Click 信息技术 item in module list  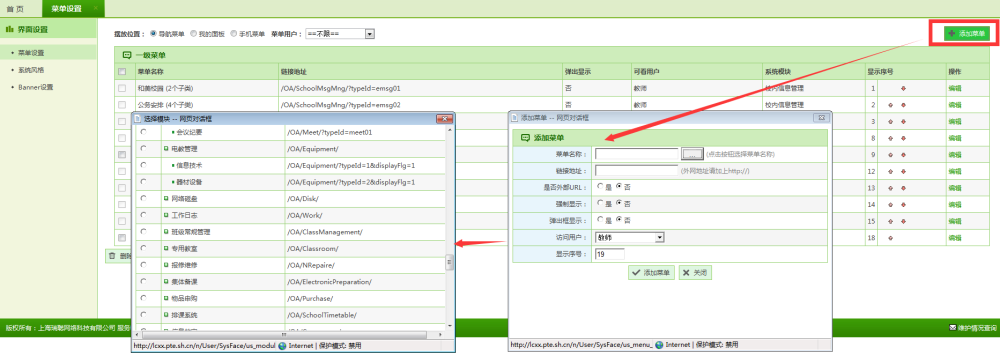(190, 165)
